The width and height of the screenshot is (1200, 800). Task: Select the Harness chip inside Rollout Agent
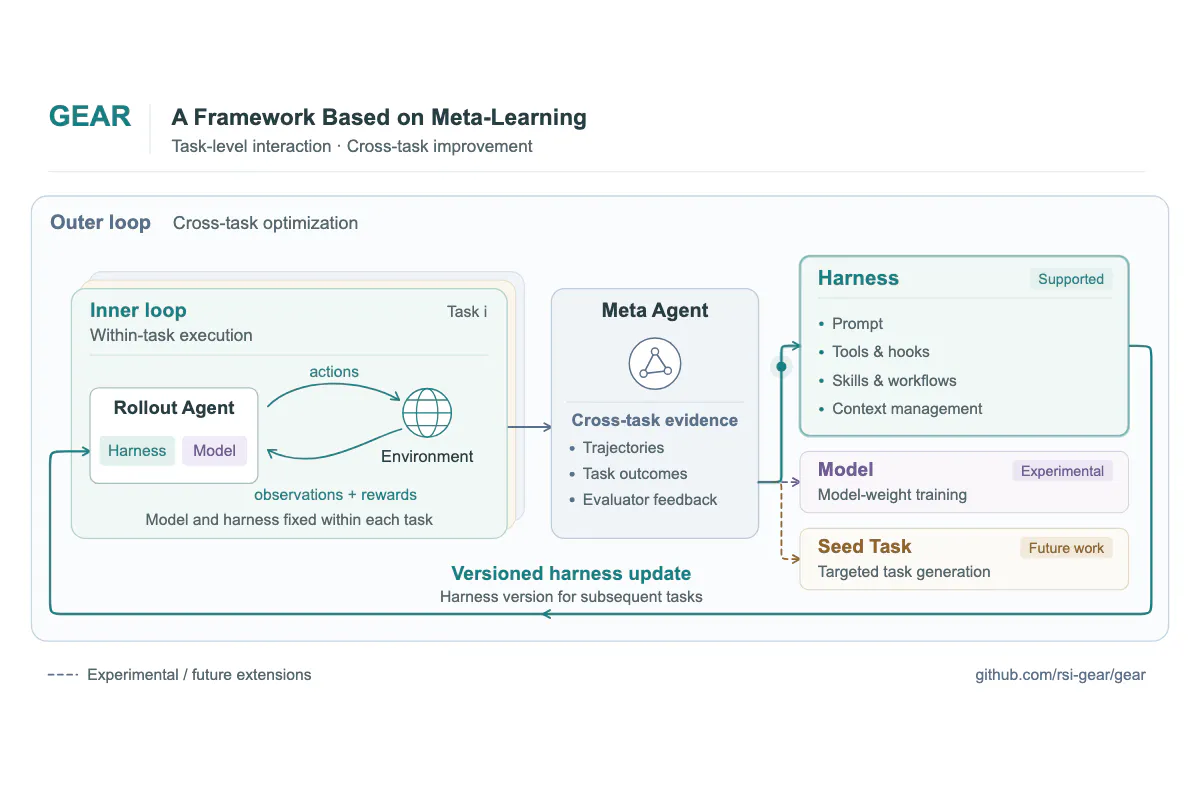click(137, 451)
